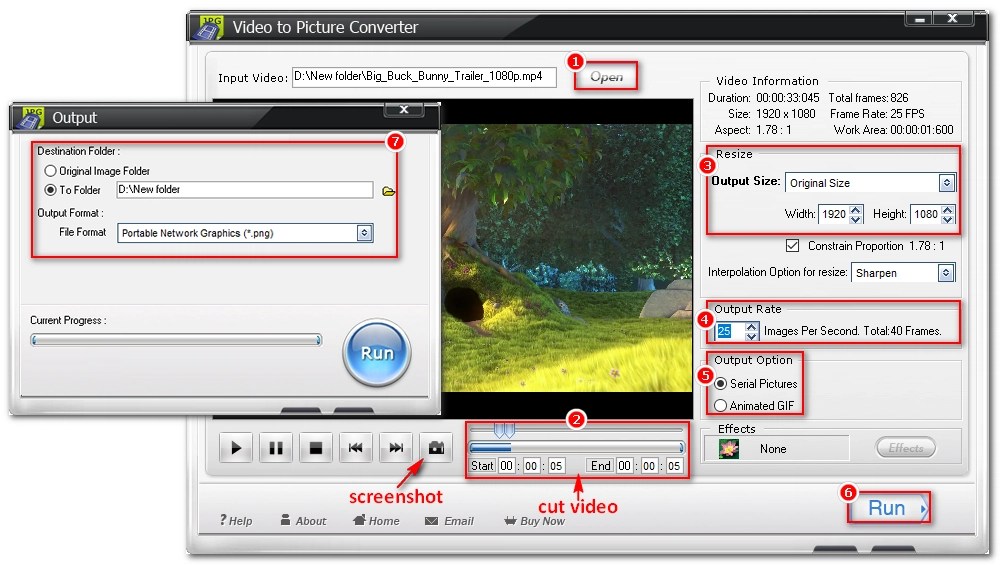Stop the video playback
The image size is (1000, 565).
[316, 448]
